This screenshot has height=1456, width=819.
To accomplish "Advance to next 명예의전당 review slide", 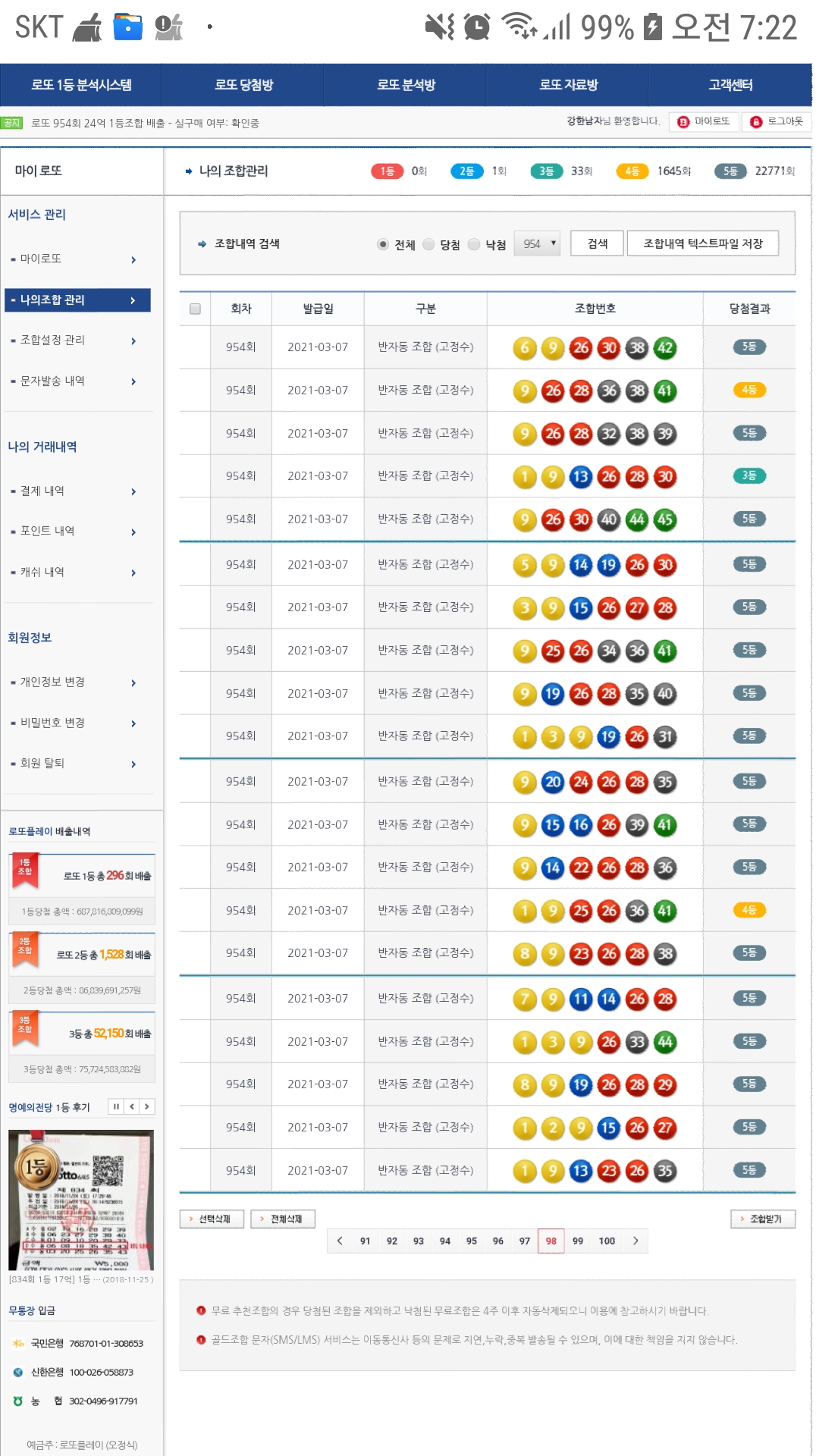I will [x=147, y=1106].
